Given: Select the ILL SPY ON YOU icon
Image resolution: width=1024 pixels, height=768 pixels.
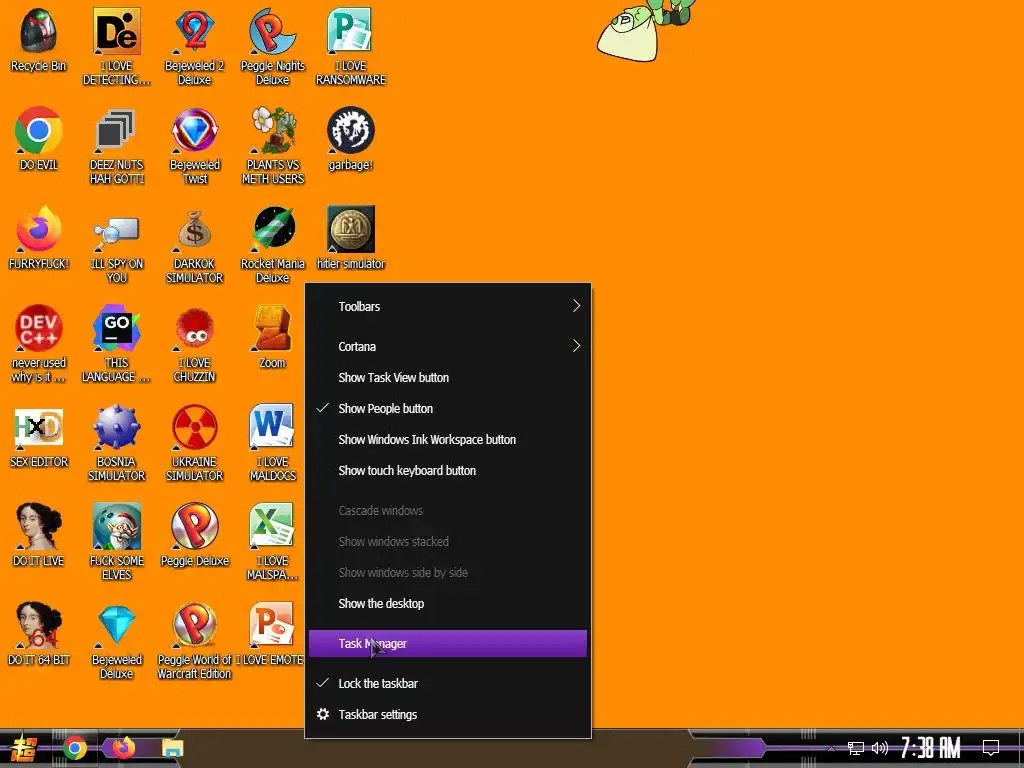Looking at the screenshot, I should (116, 229).
